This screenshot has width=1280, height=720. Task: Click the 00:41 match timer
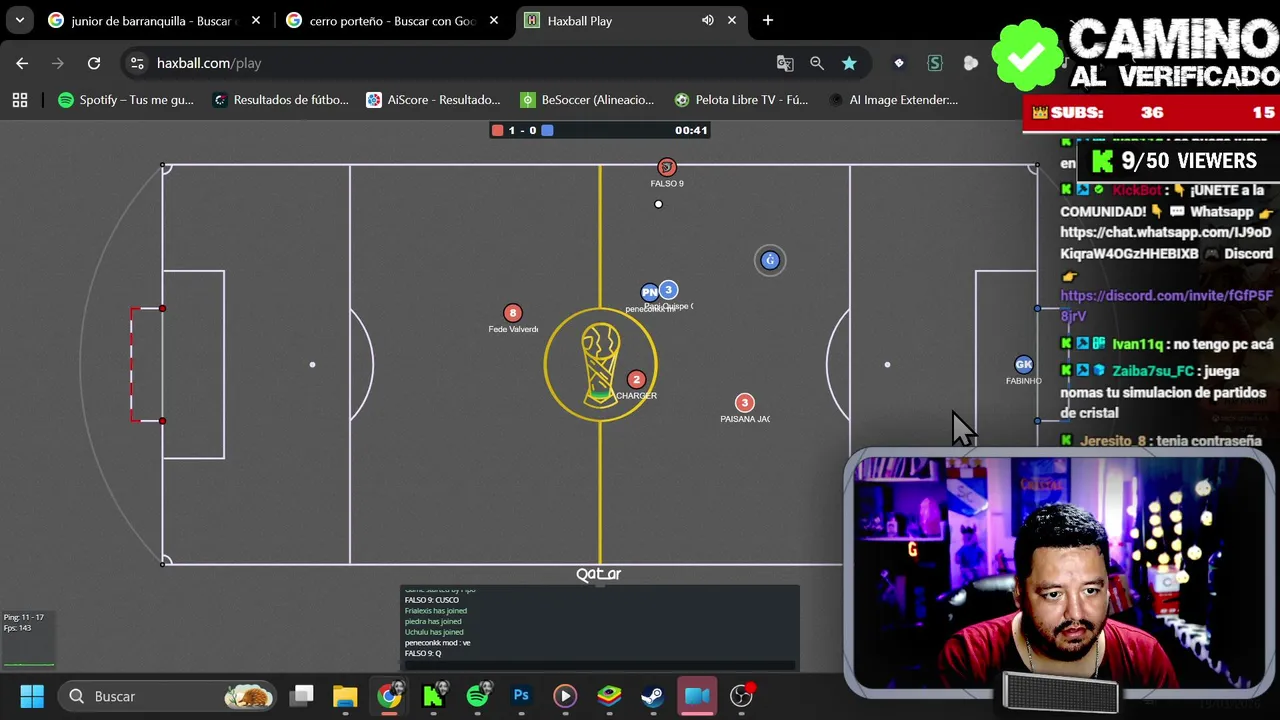691,130
